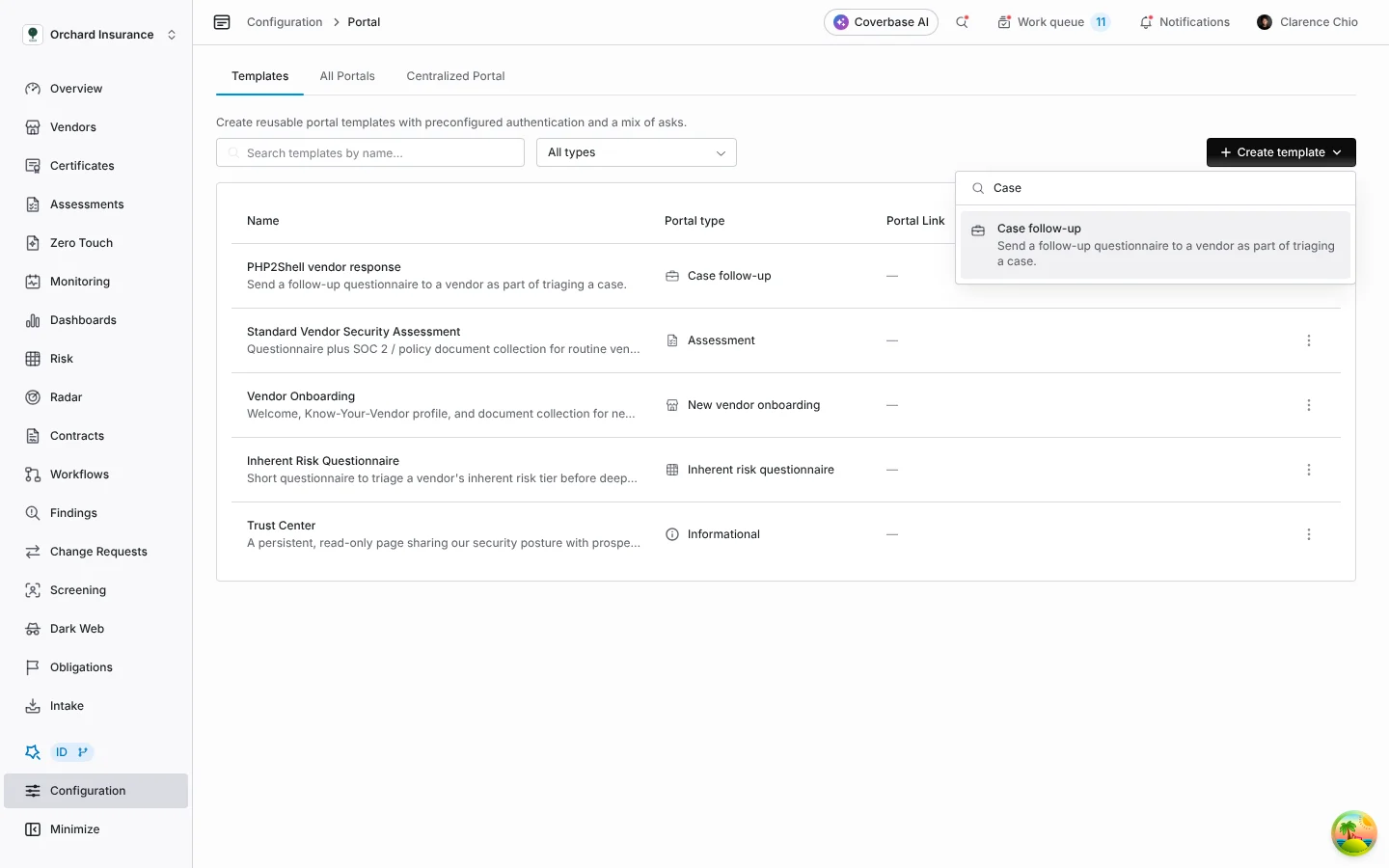Click the Obligations flag icon
The width and height of the screenshot is (1389, 868).
coord(33,667)
